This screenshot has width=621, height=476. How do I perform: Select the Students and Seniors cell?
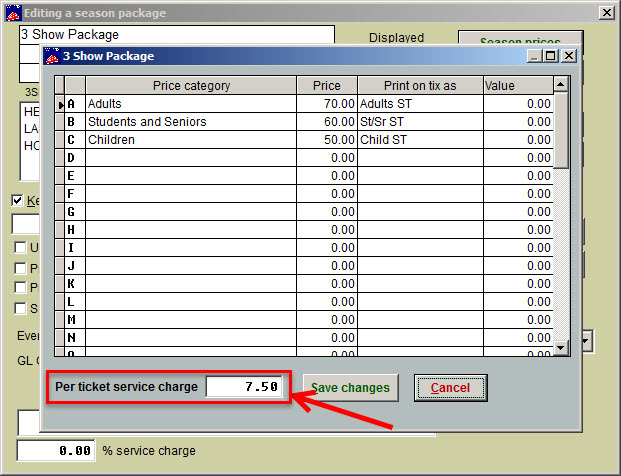click(x=191, y=122)
